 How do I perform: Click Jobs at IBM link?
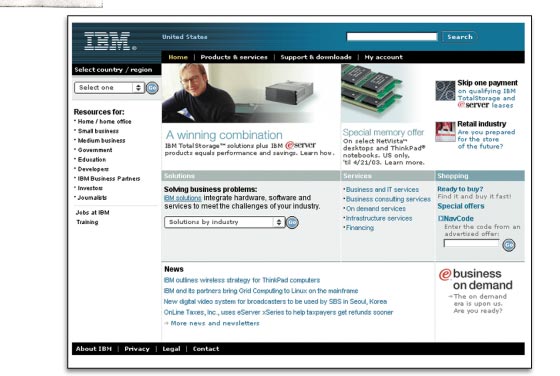(x=92, y=212)
